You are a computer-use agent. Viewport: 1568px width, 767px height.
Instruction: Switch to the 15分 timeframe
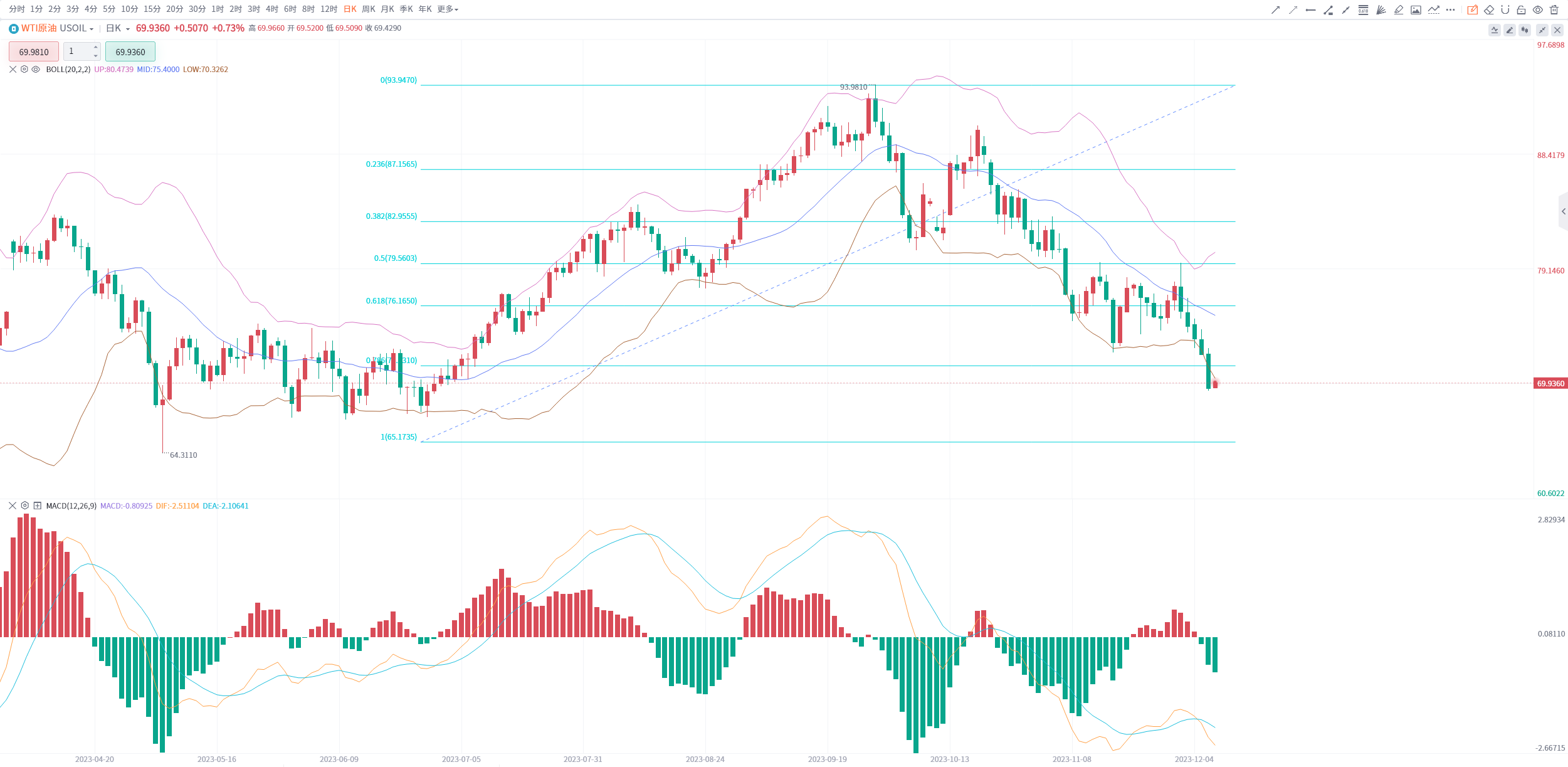click(152, 9)
